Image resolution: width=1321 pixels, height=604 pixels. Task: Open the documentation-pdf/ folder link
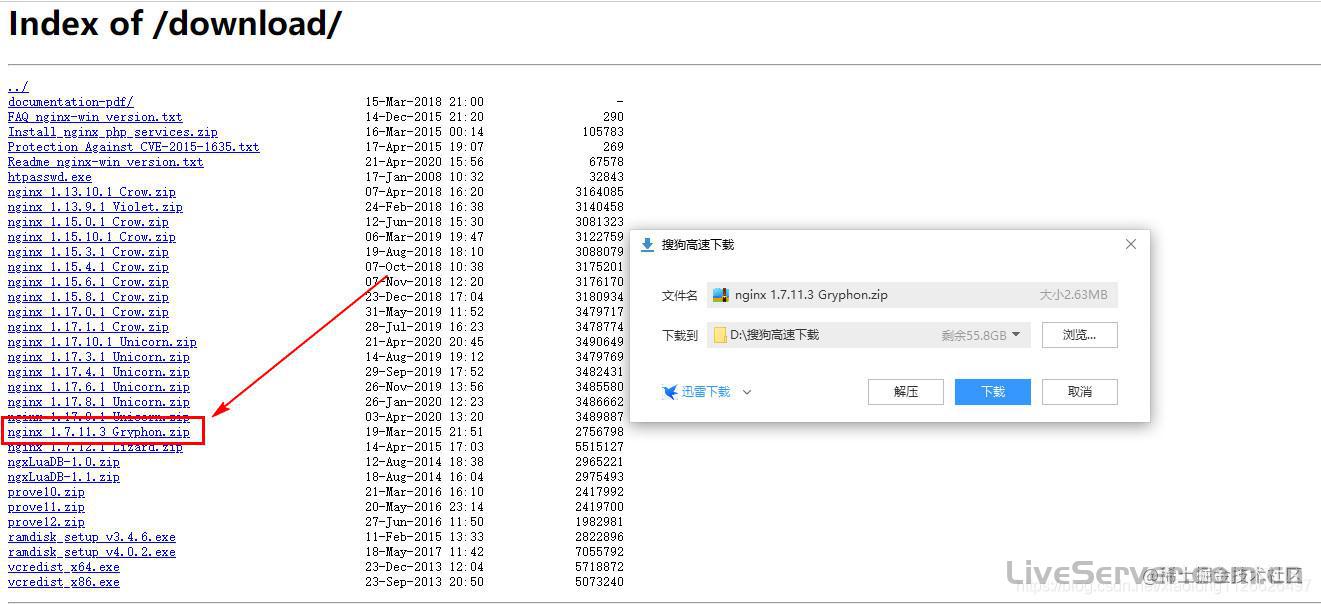(70, 101)
